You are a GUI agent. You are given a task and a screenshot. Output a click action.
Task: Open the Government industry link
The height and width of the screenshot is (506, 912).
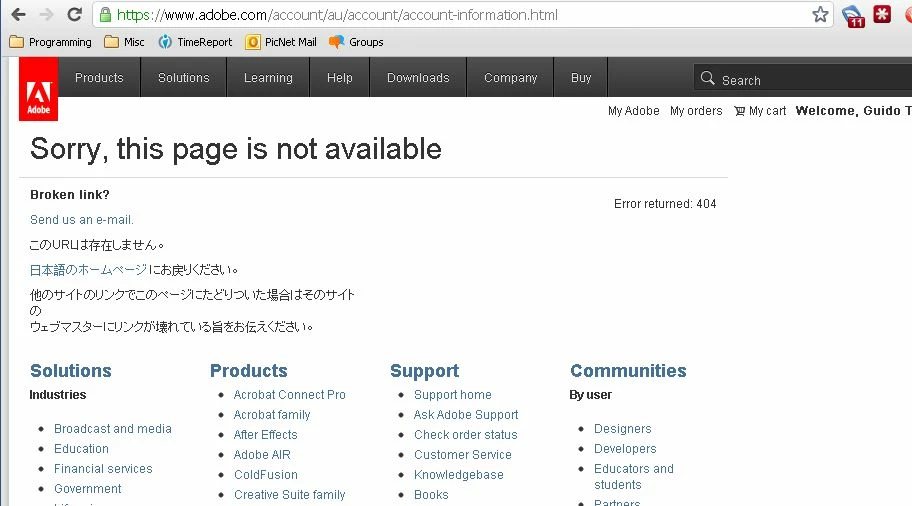pos(88,489)
